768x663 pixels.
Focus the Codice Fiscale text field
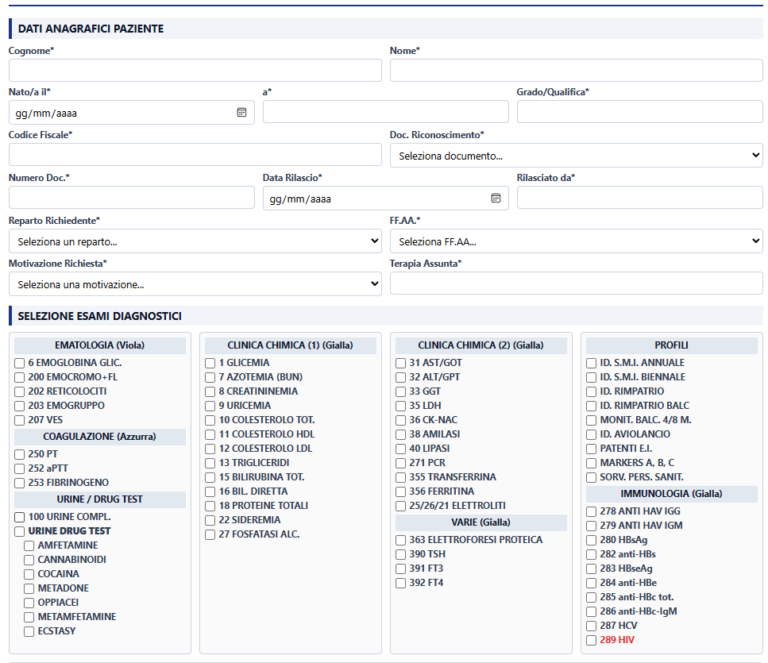coord(195,155)
